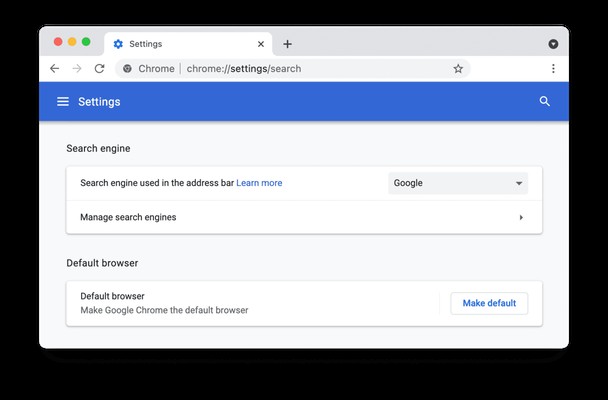The width and height of the screenshot is (608, 400).
Task: Expand Manage search engines
Action: tap(304, 217)
